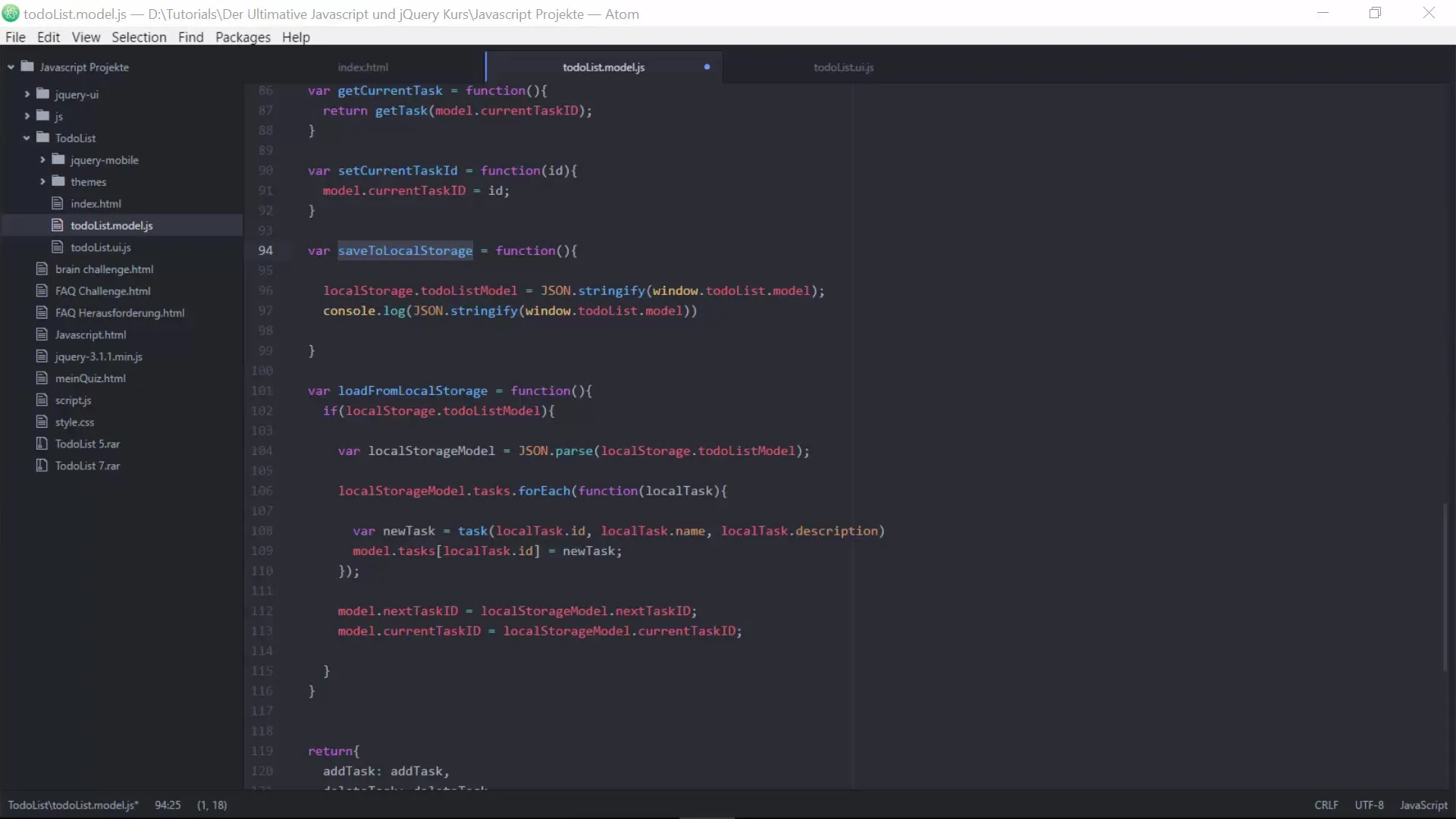Open the Help menu
Screen dimensions: 1456x819
pyautogui.click(x=296, y=37)
